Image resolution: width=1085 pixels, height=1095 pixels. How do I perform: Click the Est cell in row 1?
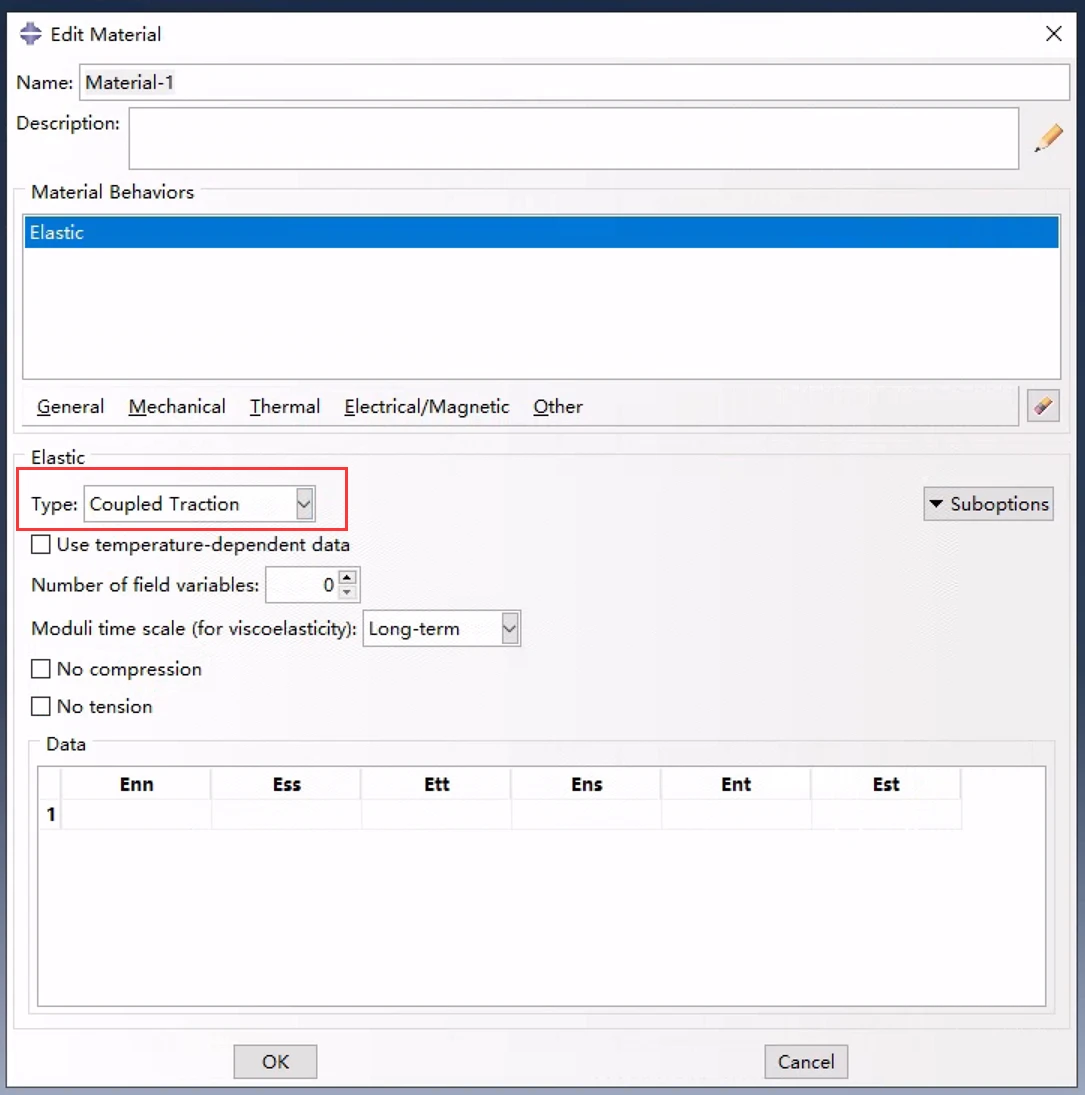[886, 814]
